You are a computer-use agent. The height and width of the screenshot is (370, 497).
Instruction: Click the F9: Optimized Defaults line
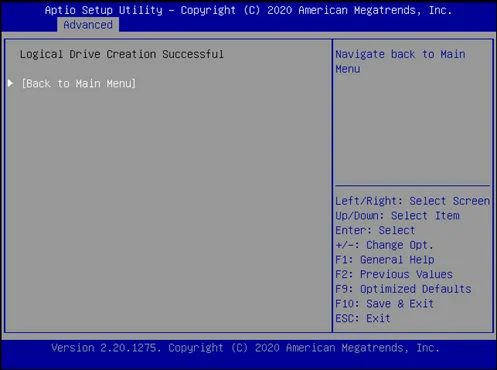[x=403, y=289]
